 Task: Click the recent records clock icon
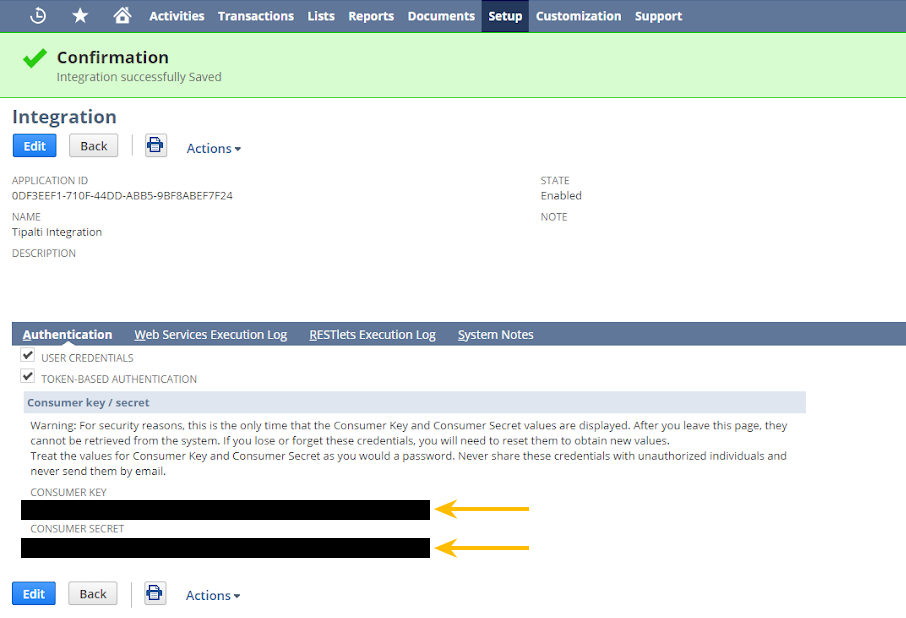[38, 15]
